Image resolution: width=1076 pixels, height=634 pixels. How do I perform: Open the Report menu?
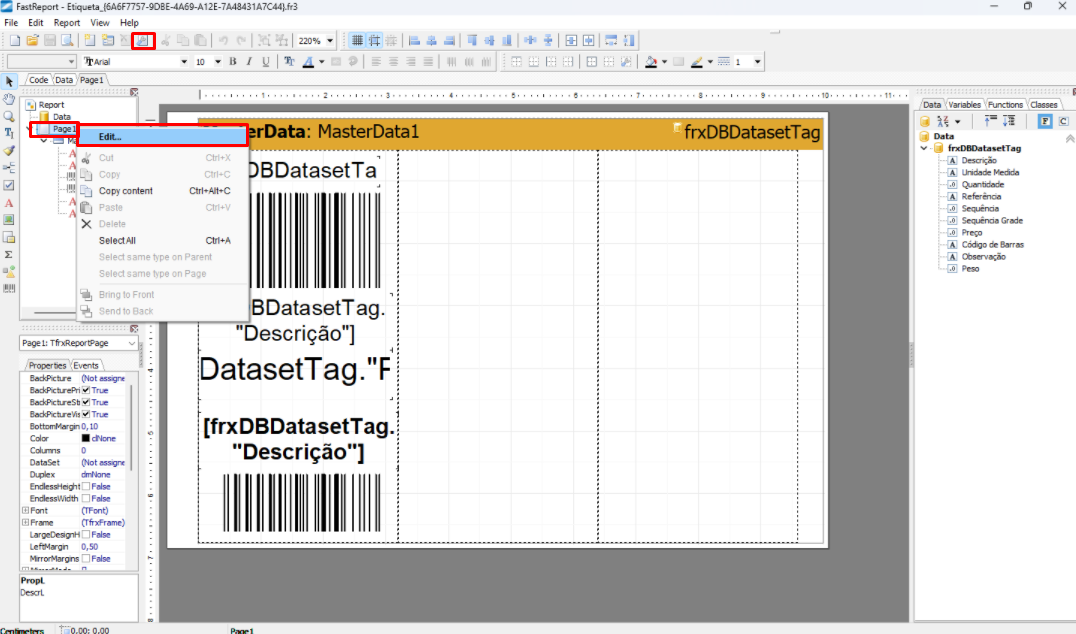(67, 22)
